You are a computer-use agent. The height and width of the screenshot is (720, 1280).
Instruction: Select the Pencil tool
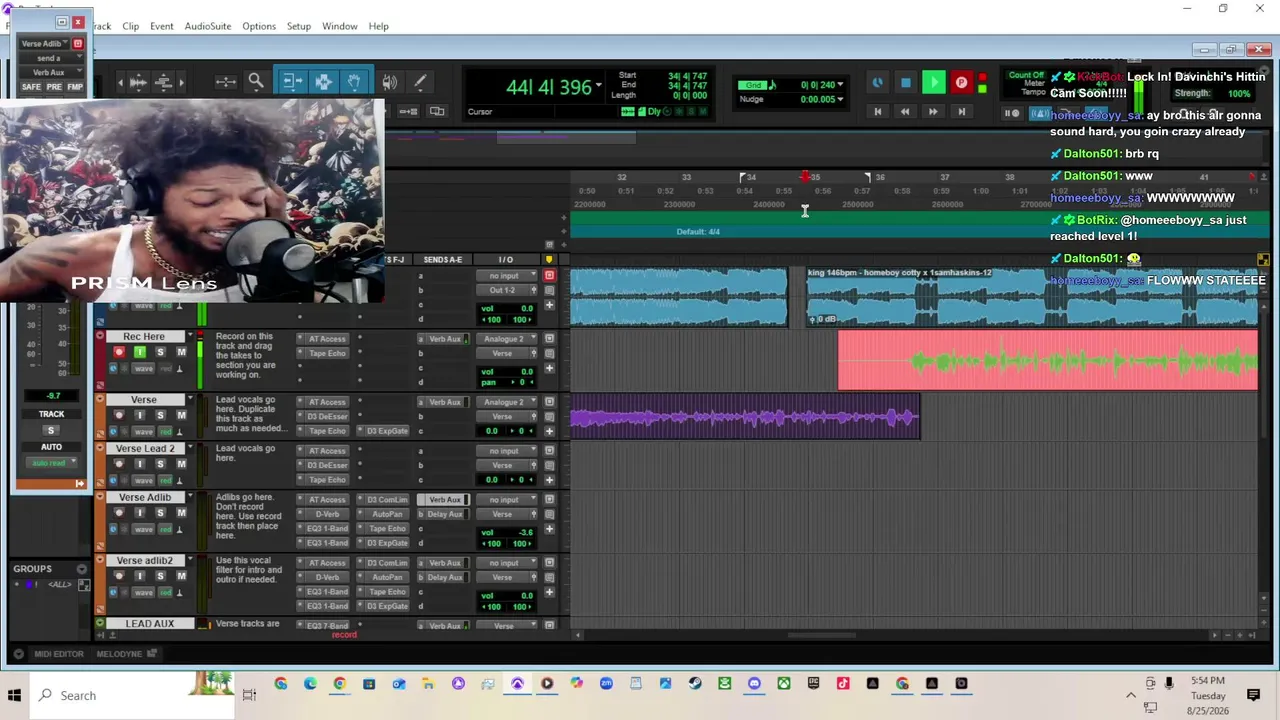pyautogui.click(x=420, y=82)
